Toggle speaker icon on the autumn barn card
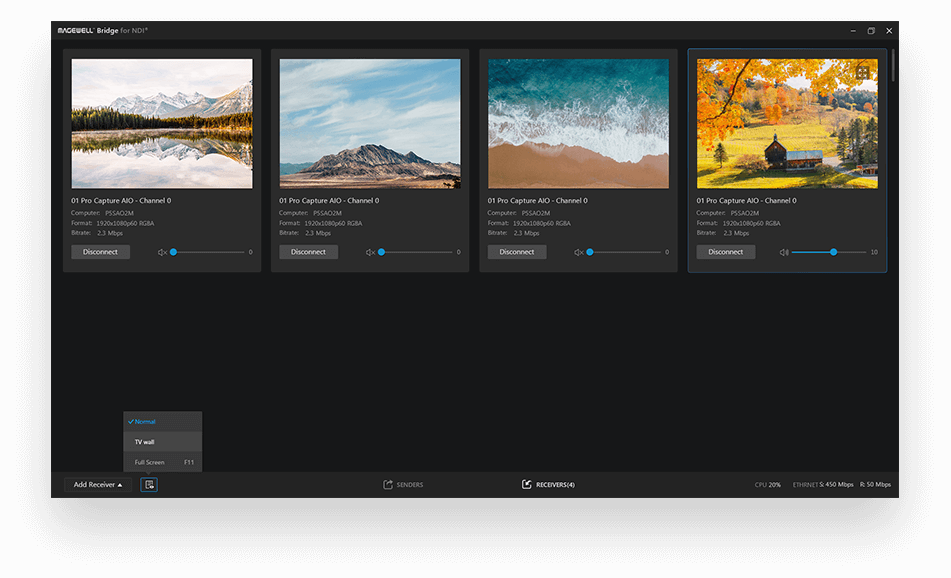The height and width of the screenshot is (578, 951). click(784, 252)
